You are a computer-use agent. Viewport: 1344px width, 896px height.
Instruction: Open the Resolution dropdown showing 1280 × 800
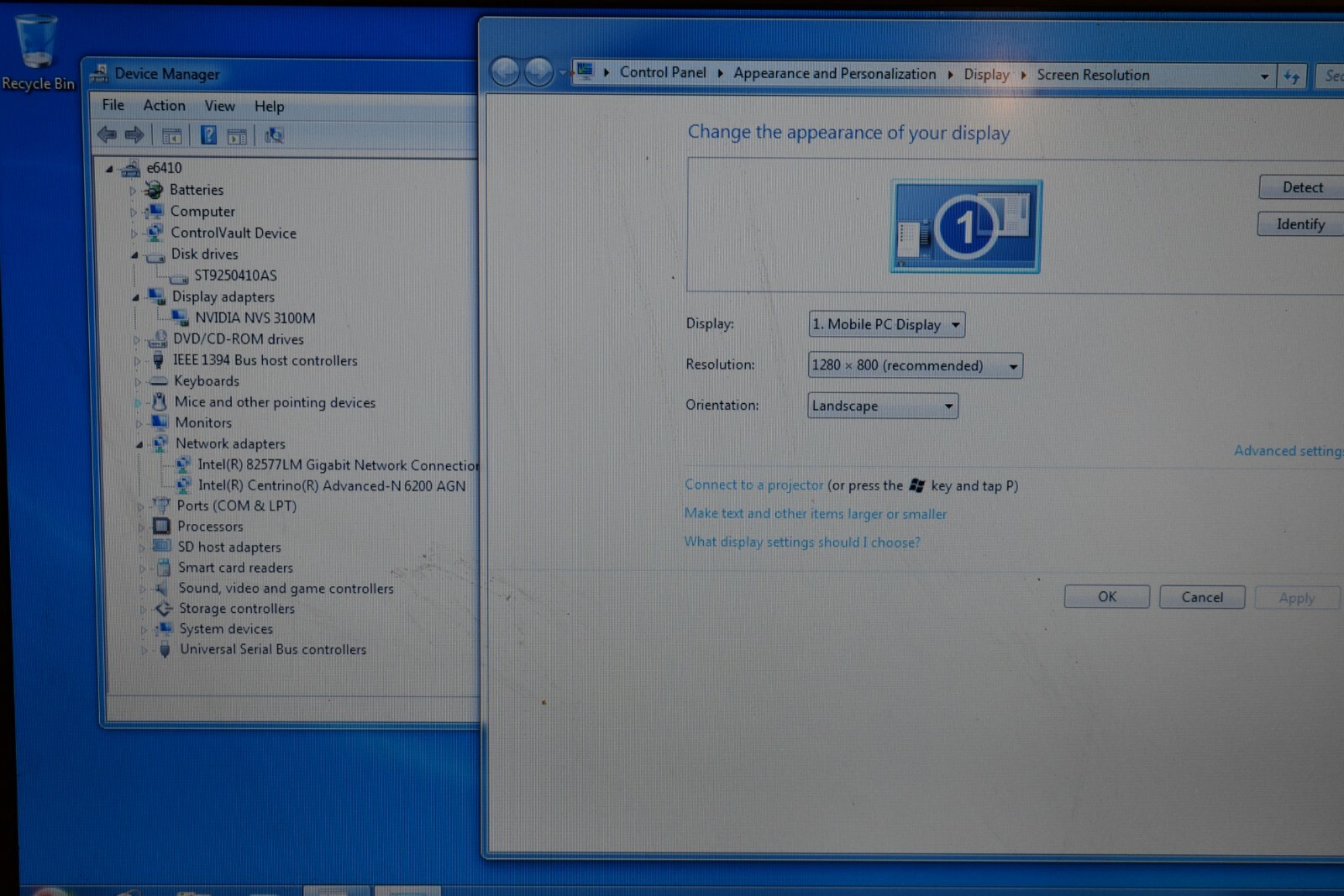(x=915, y=365)
